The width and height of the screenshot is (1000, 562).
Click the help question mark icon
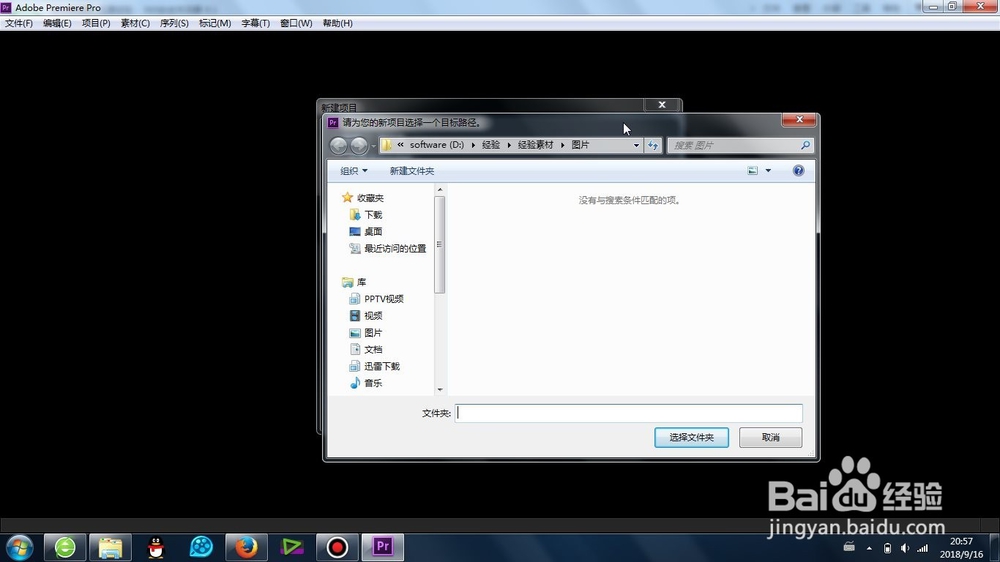coord(798,170)
